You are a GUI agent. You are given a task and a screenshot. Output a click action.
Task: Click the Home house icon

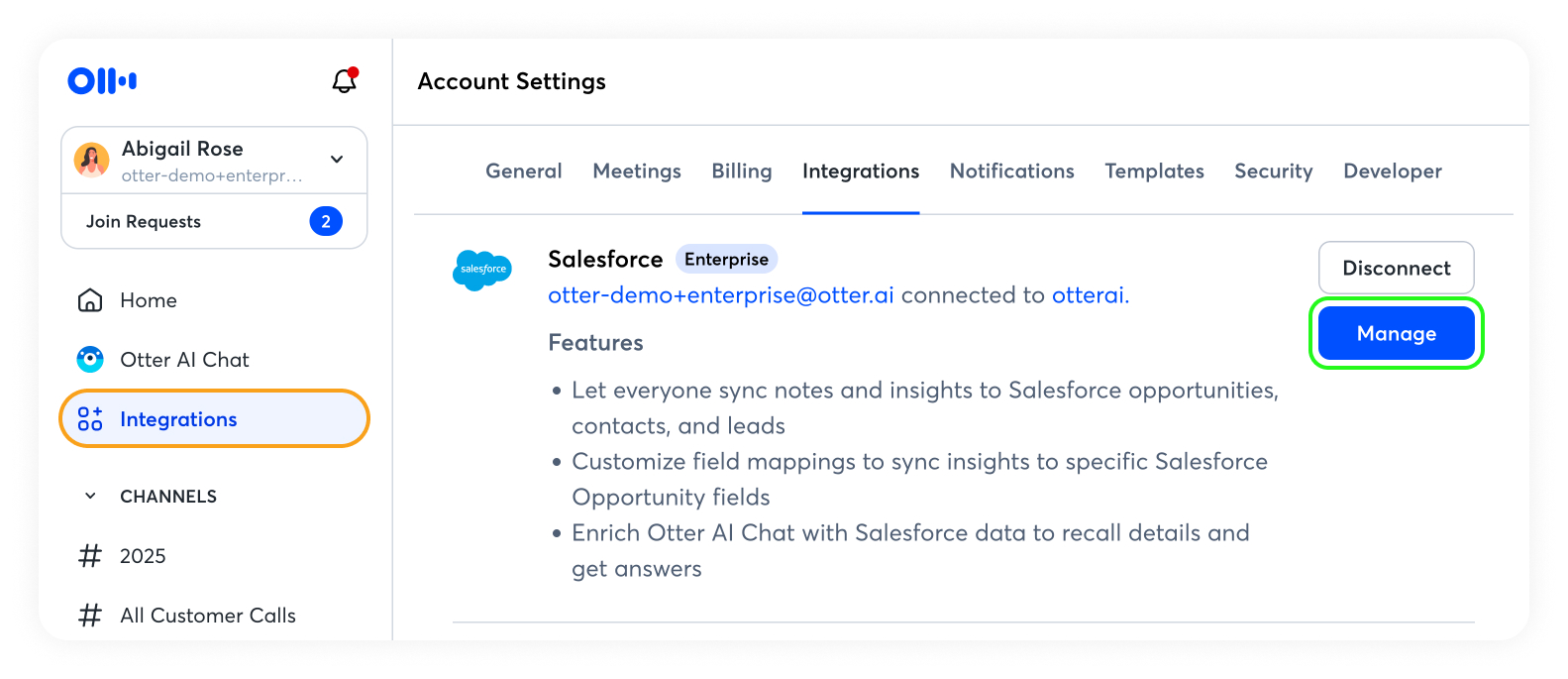click(90, 300)
